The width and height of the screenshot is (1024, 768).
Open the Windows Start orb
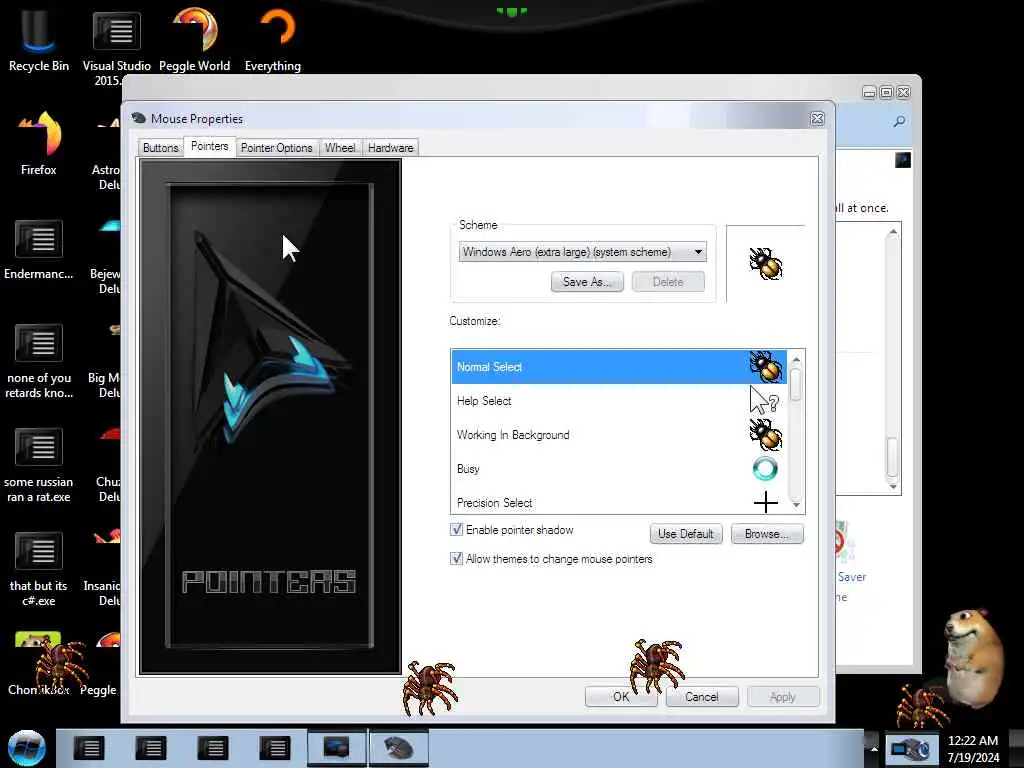click(x=27, y=748)
